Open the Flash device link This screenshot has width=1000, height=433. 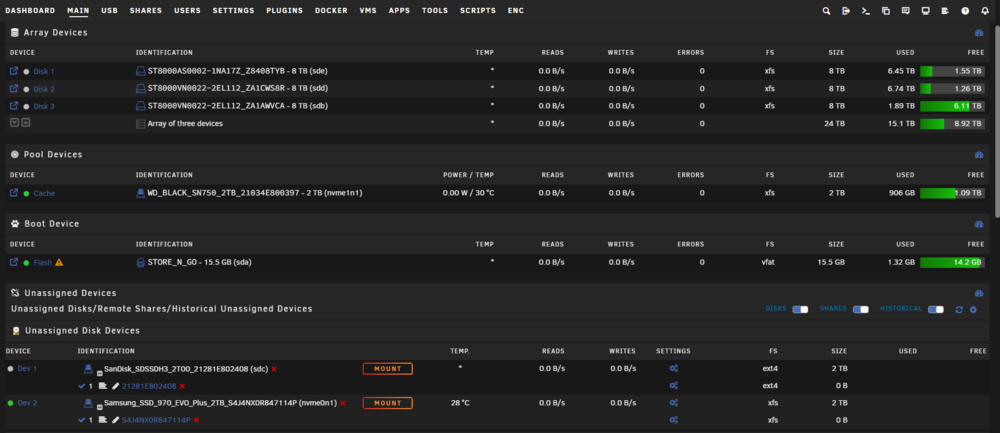[43, 263]
